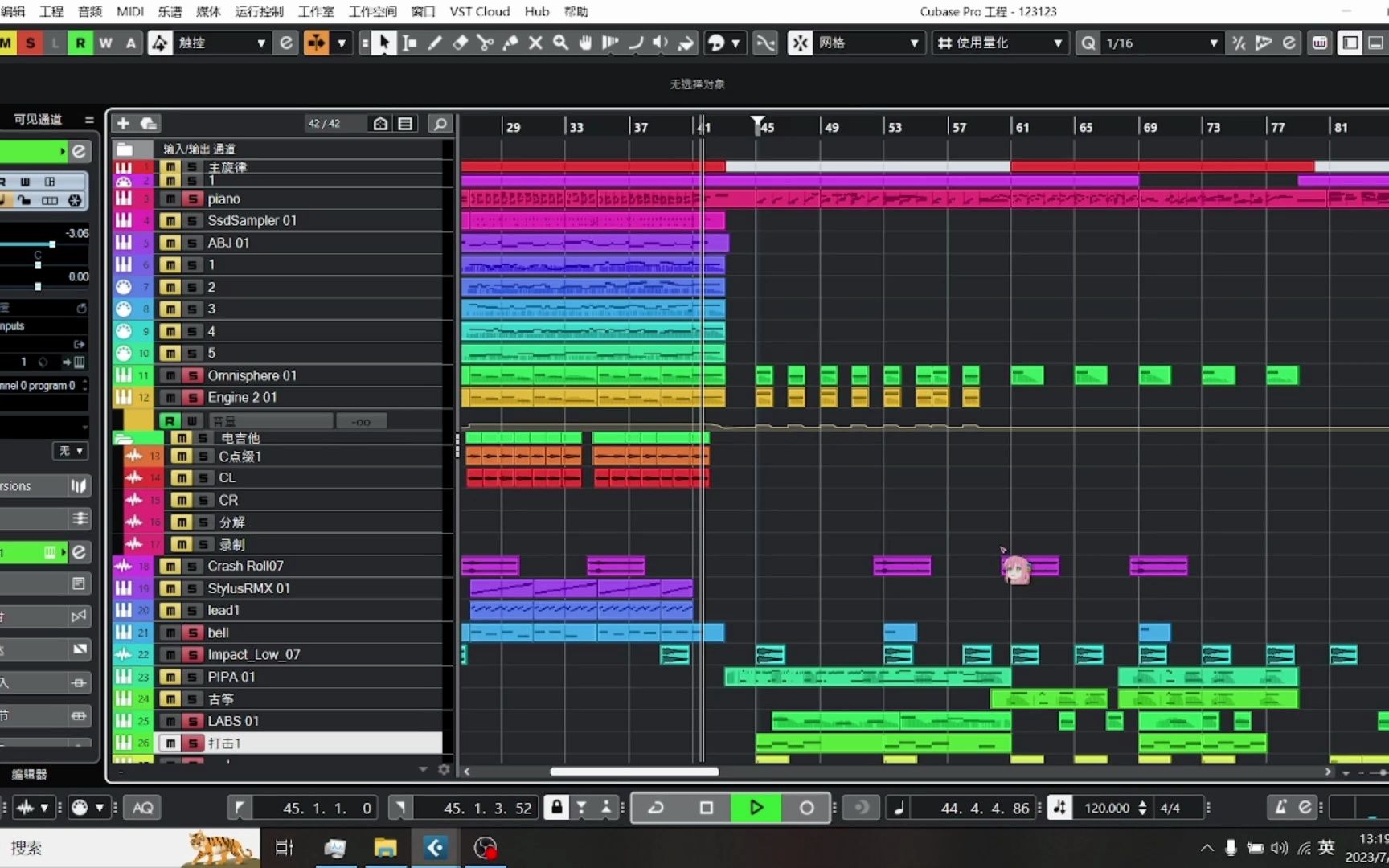The height and width of the screenshot is (868, 1389).
Task: Select the Color paint tool
Action: pos(686,43)
